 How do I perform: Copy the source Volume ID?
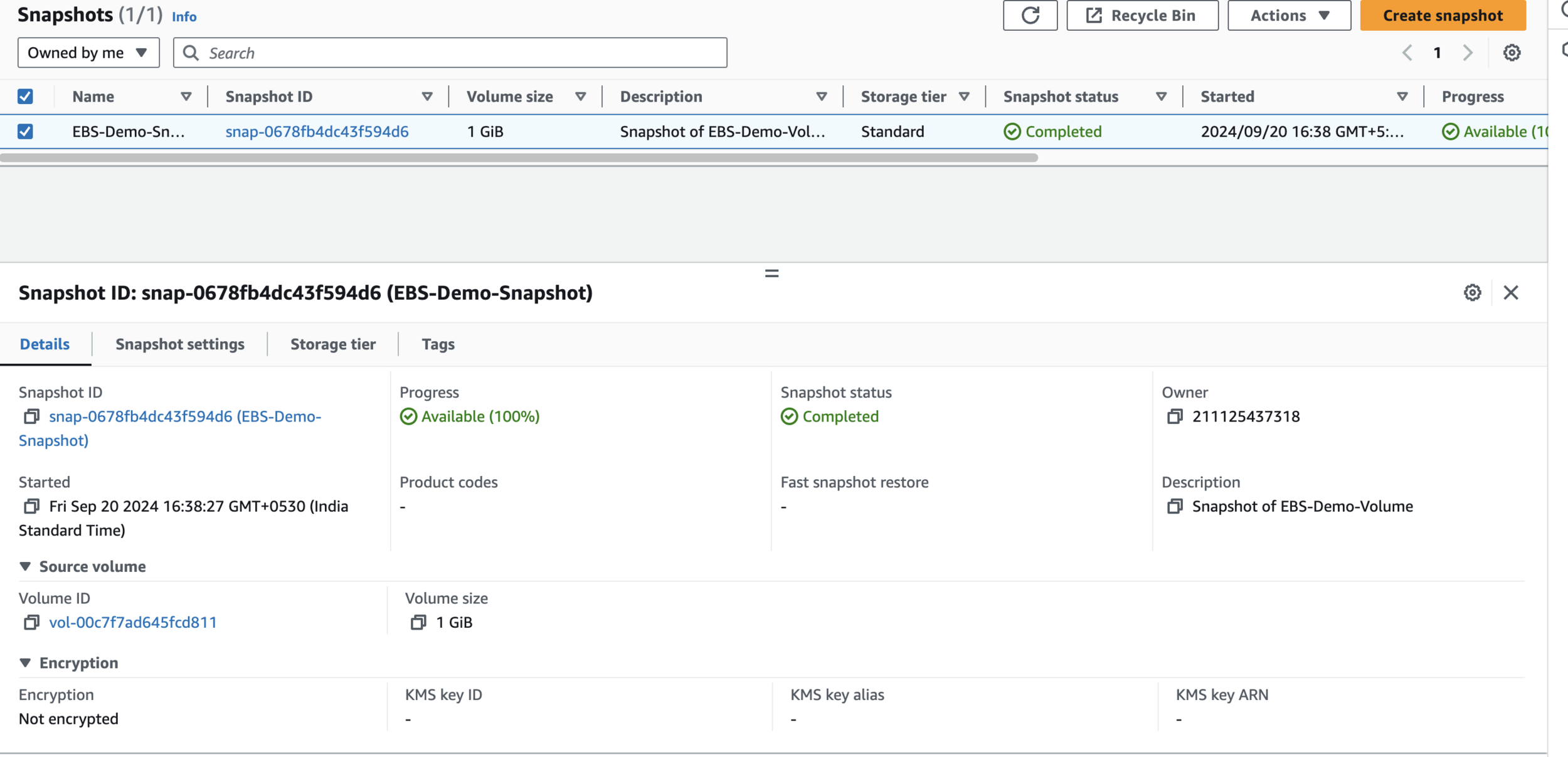tap(31, 622)
